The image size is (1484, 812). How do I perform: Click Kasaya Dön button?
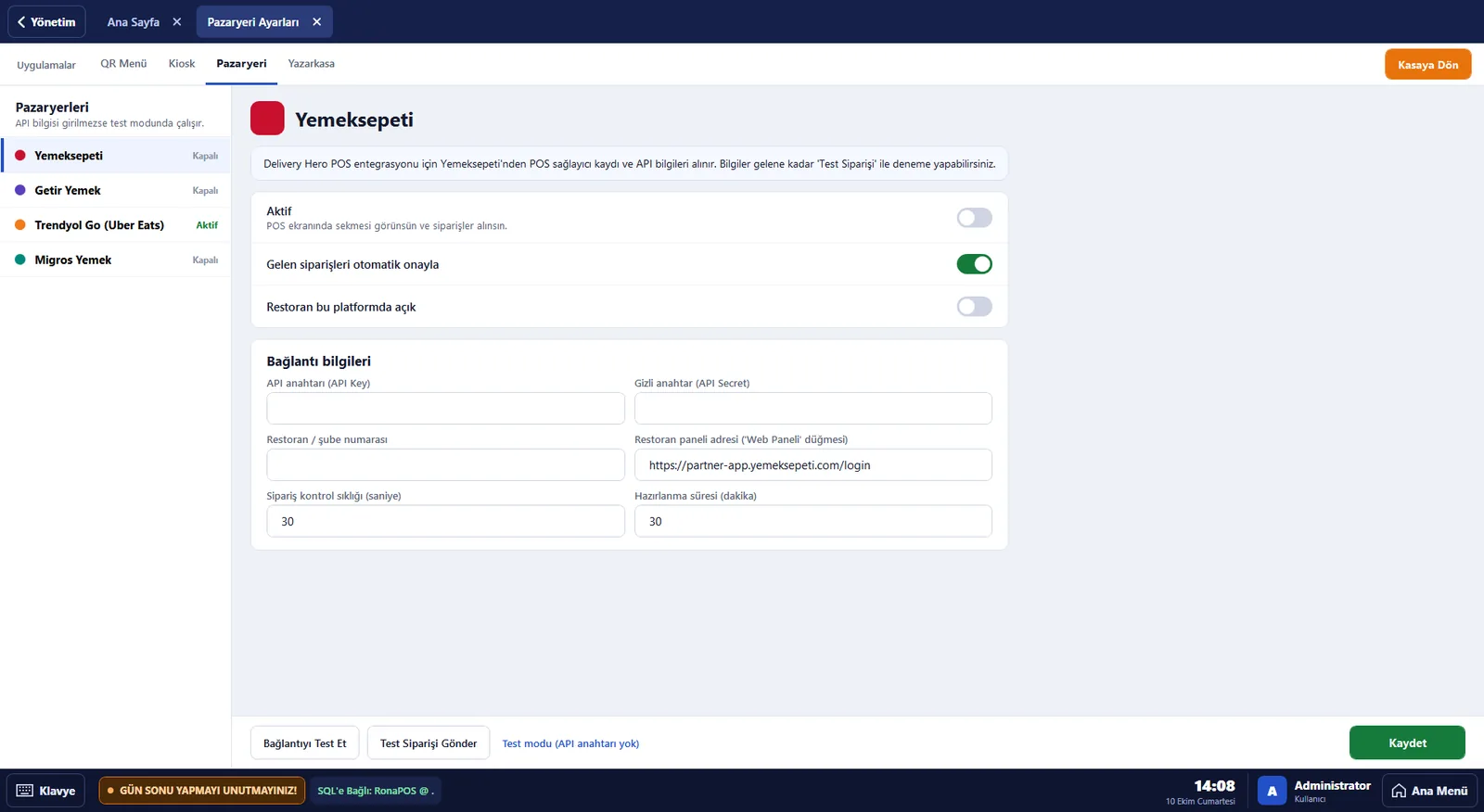point(1427,65)
